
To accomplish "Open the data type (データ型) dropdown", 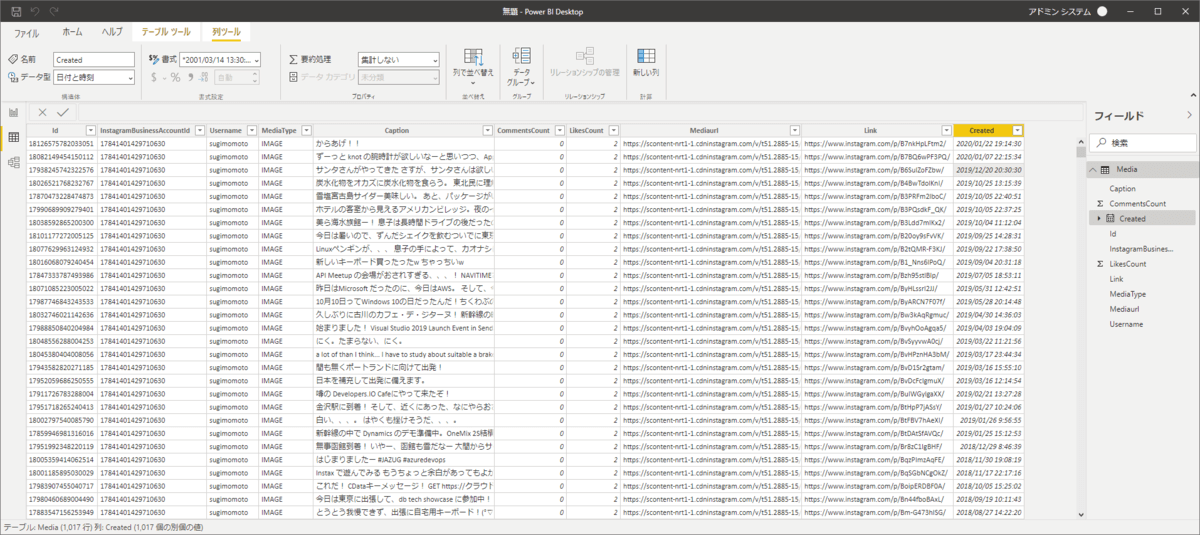I will [94, 77].
